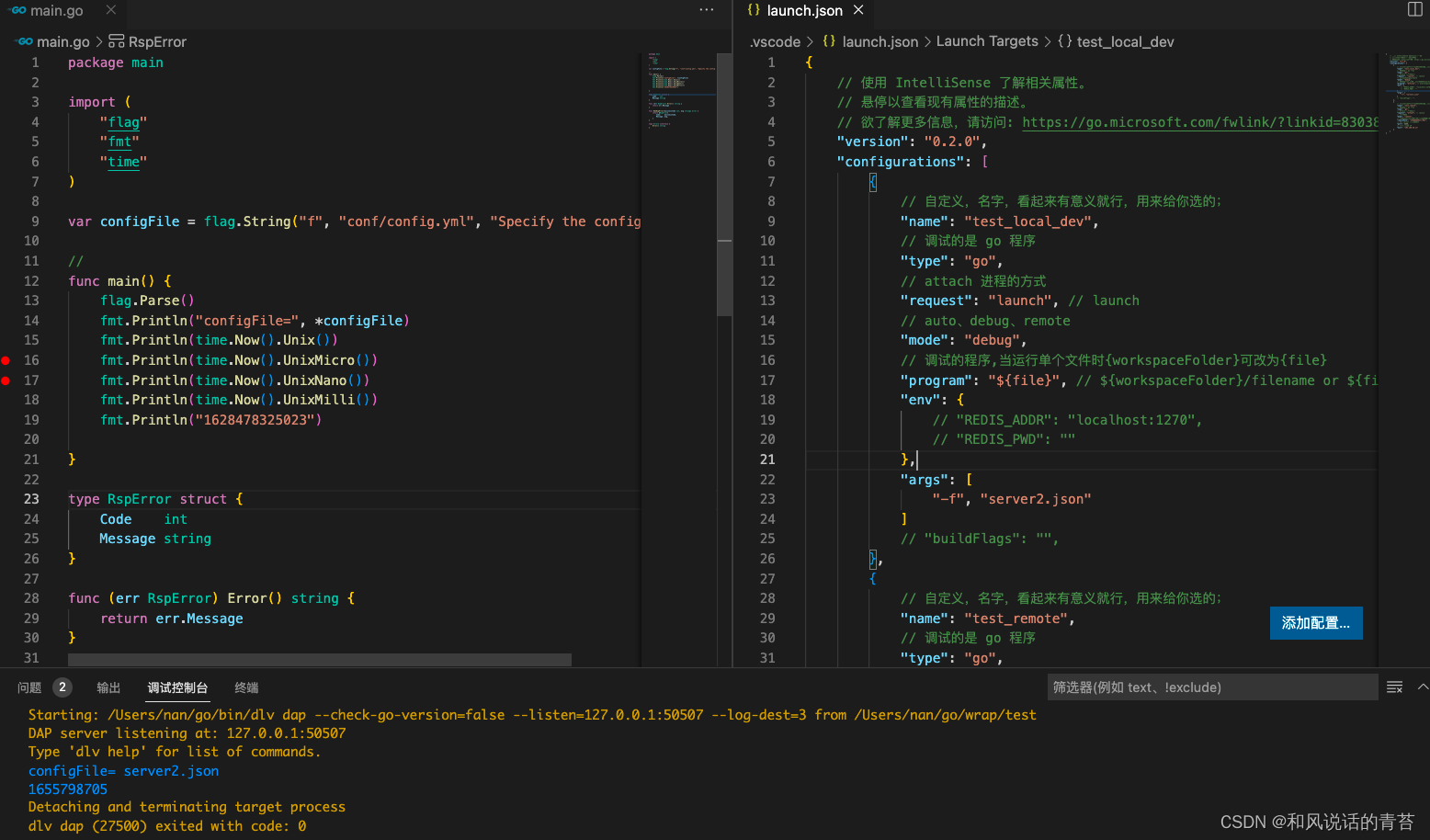Click the struct symbol icon beside RspError breadcrumb
This screenshot has width=1430, height=840.
(x=116, y=41)
